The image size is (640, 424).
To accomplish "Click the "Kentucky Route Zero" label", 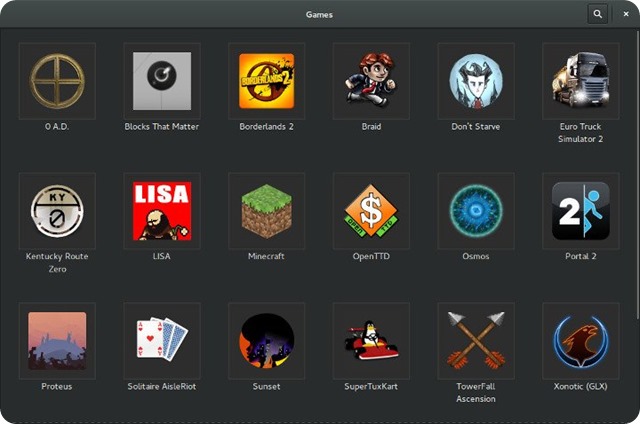I will coord(57,262).
